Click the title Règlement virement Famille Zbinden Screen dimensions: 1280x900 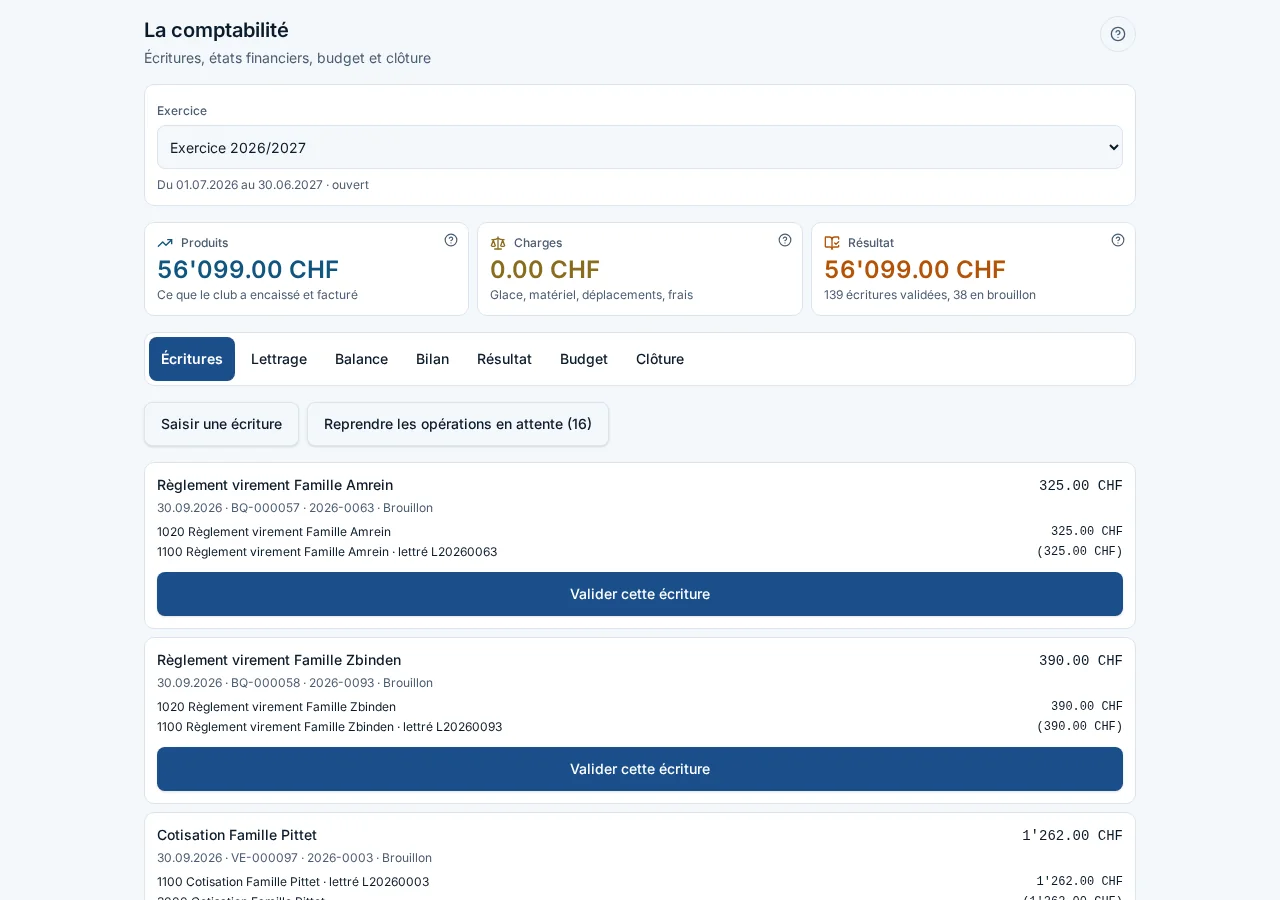(x=279, y=660)
